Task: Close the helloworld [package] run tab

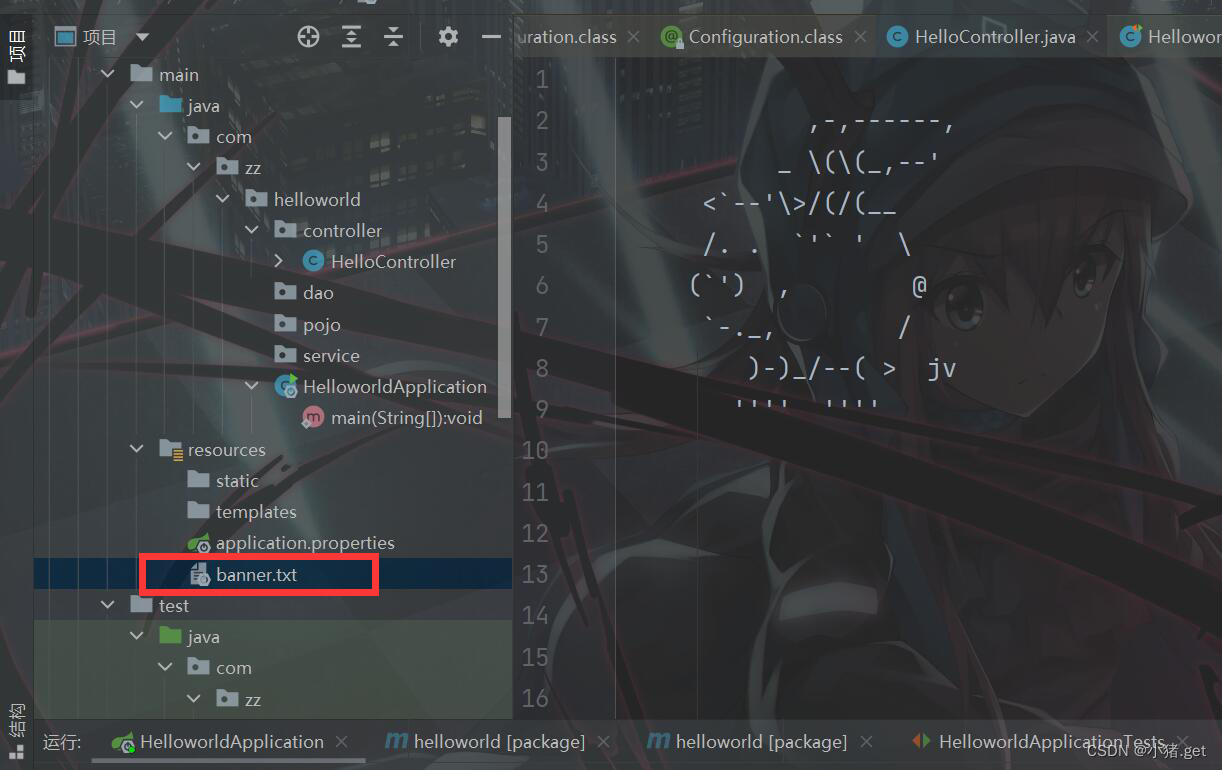Action: point(603,741)
